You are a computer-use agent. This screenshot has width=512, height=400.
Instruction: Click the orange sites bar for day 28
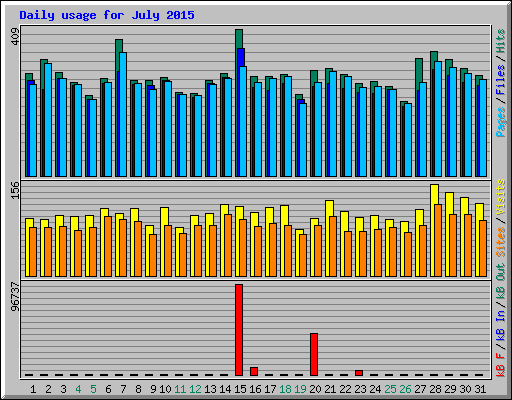pos(438,240)
